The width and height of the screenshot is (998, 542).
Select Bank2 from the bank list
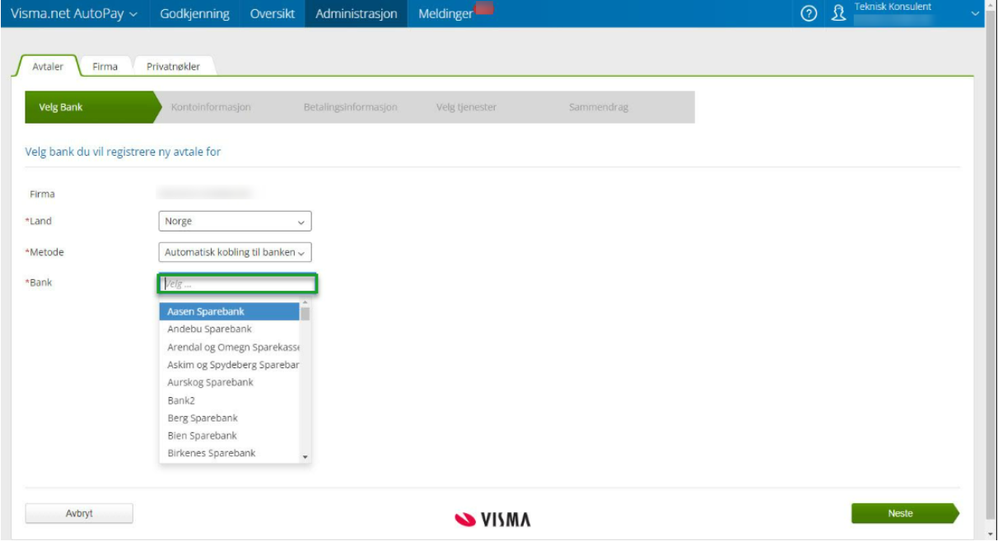click(x=229, y=401)
